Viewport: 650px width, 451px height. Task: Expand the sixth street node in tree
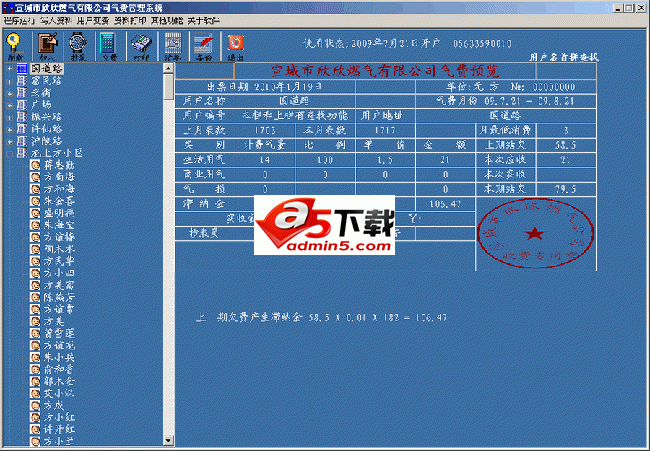(10, 129)
